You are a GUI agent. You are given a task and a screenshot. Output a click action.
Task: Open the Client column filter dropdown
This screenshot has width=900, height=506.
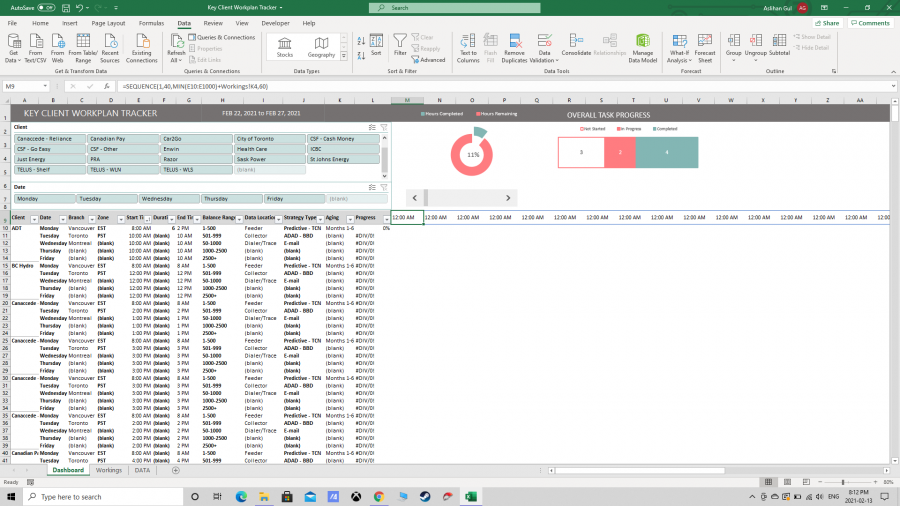click(34, 220)
